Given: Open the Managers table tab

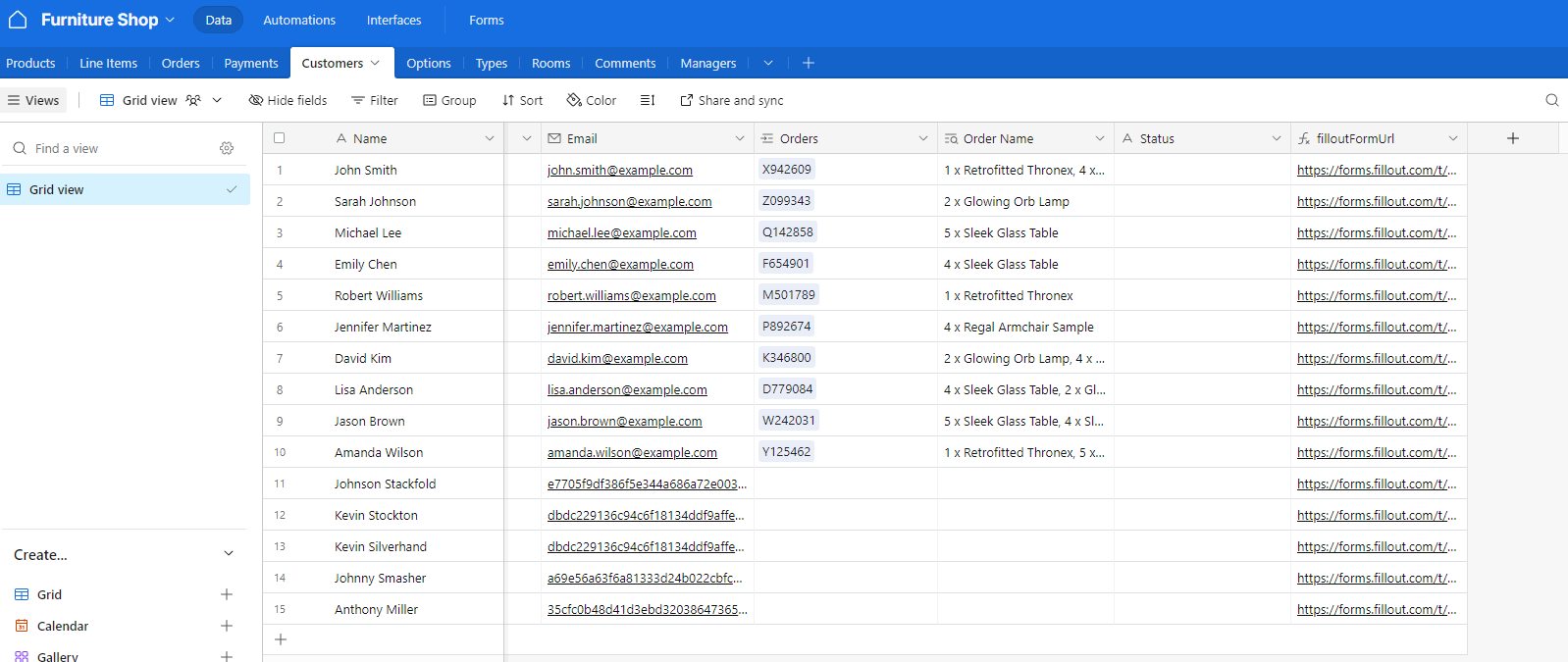Looking at the screenshot, I should (x=708, y=63).
